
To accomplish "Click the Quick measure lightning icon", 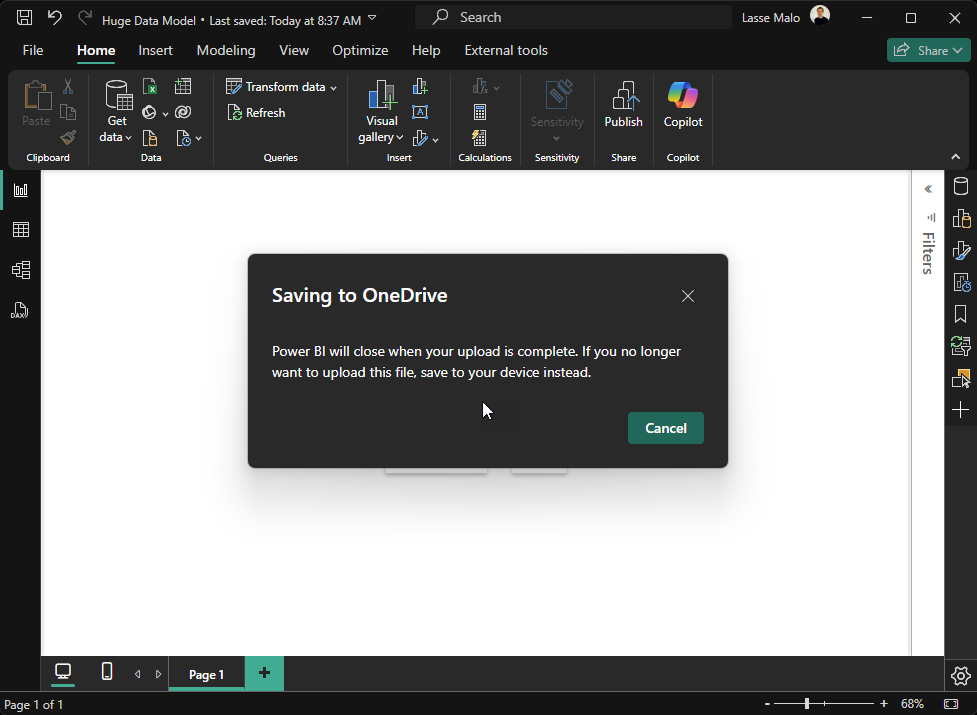I will point(479,138).
